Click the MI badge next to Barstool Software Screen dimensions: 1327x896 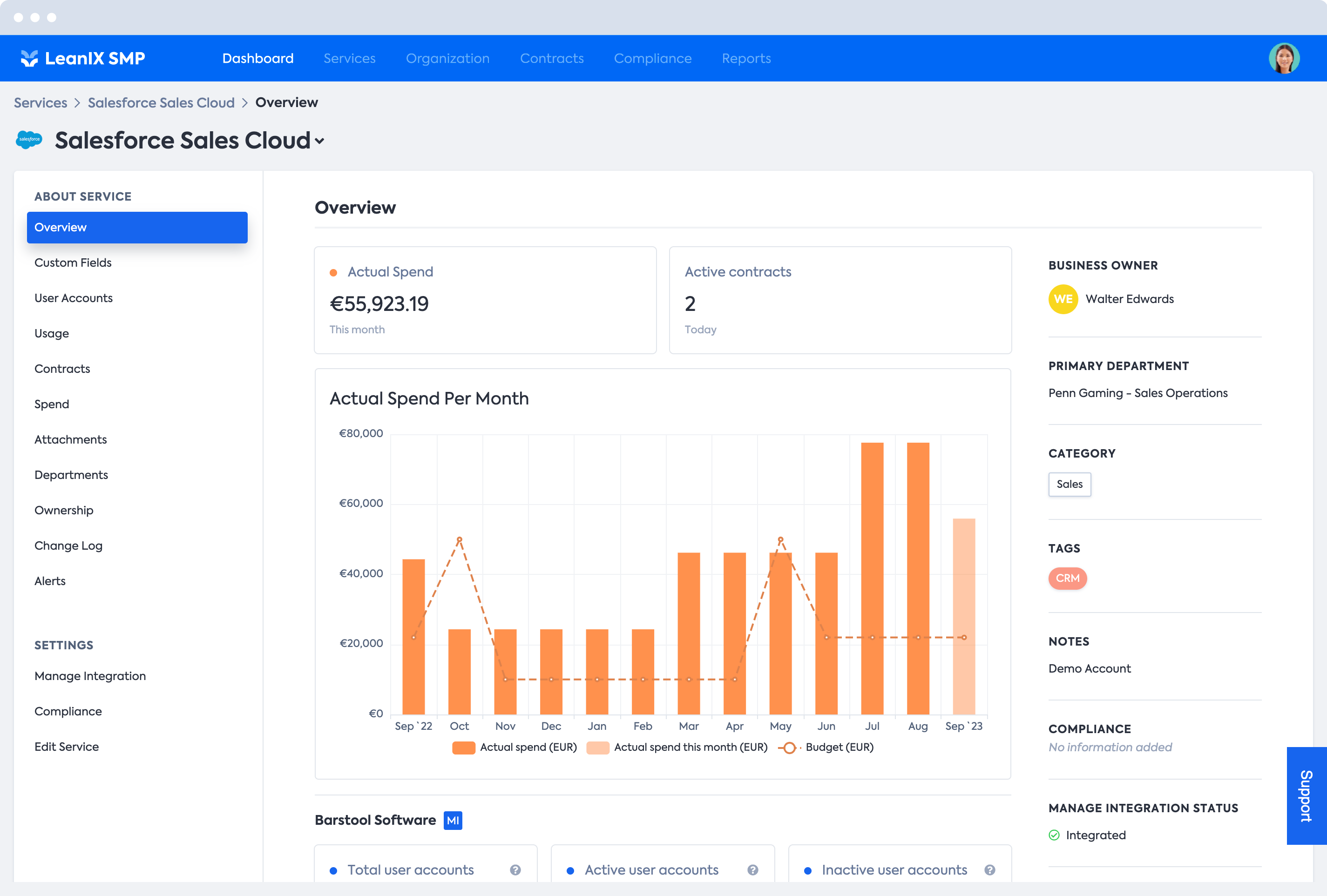453,821
